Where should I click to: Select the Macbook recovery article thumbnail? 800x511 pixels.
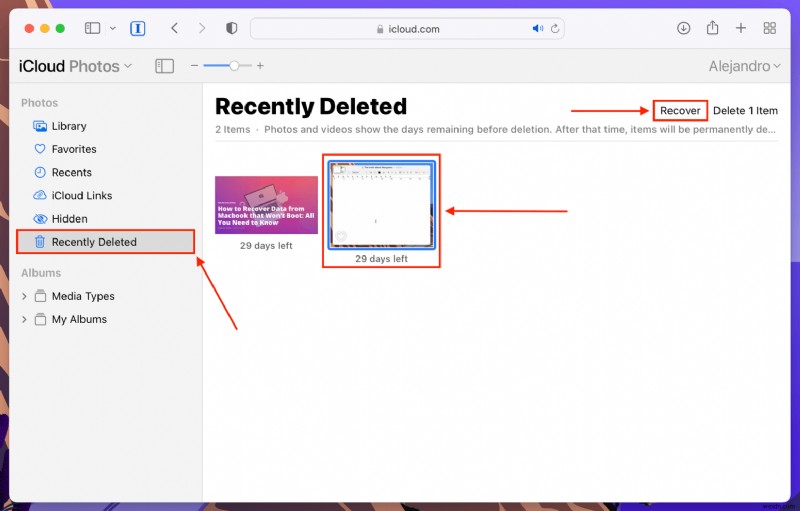point(266,205)
